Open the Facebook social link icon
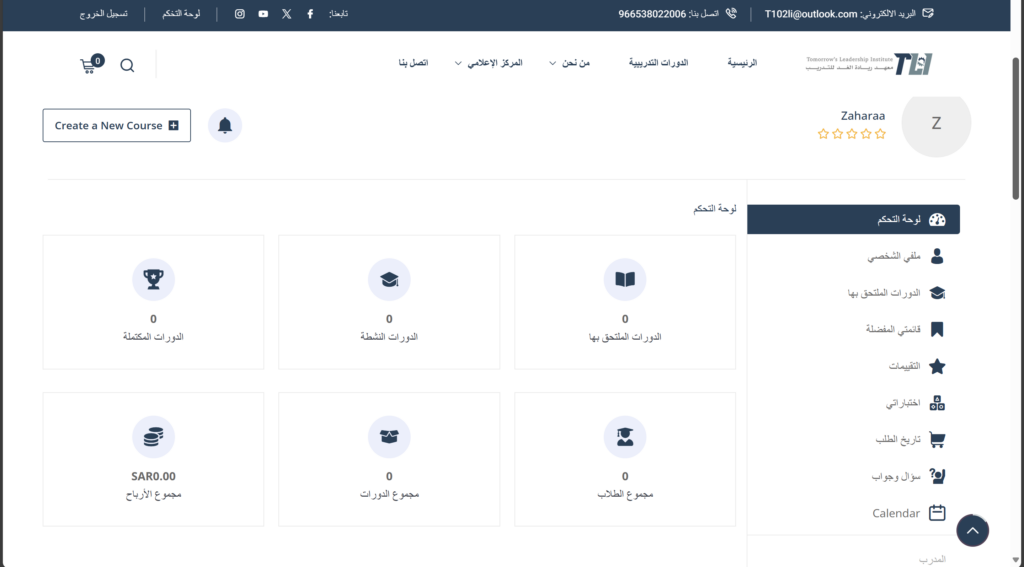 [310, 14]
